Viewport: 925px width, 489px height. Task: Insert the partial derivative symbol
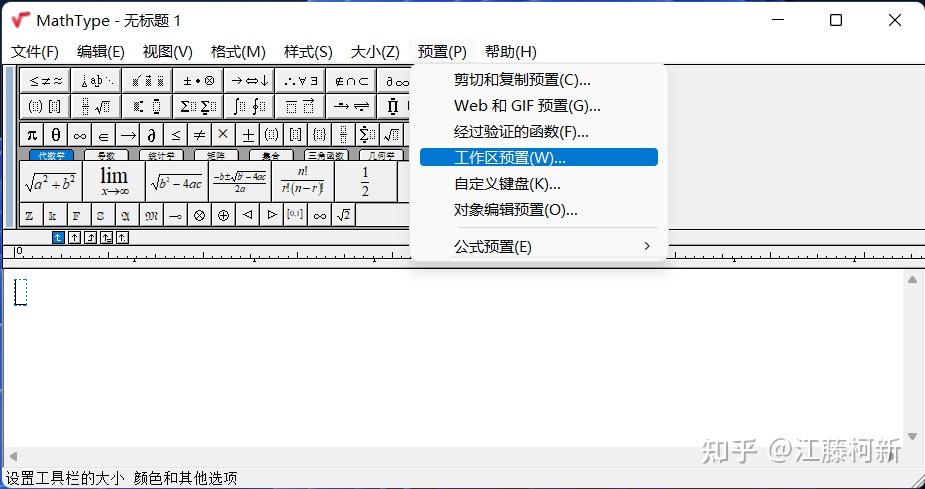click(x=151, y=134)
